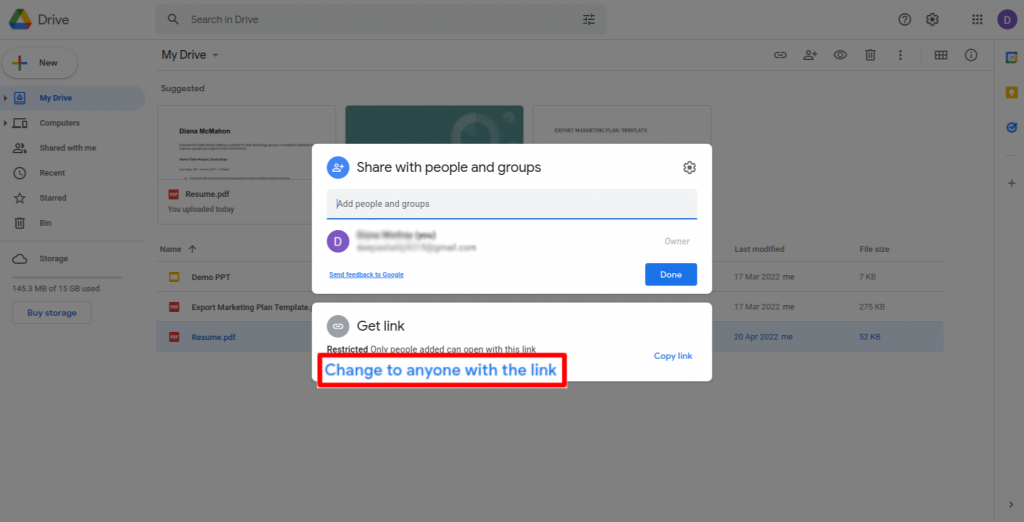Open the Help question mark icon
The width and height of the screenshot is (1024, 522).
(905, 19)
